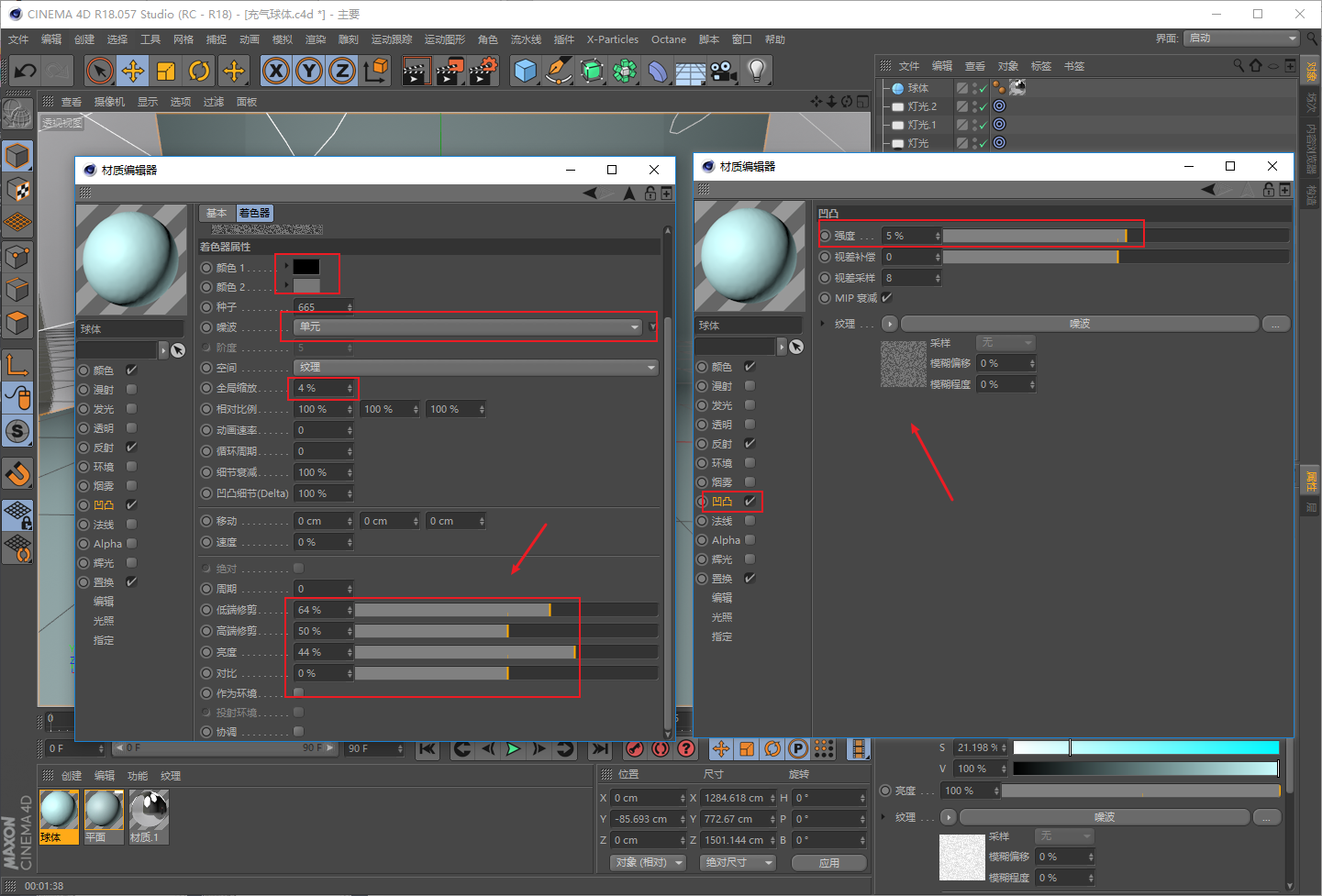Click the ... button next to bump texture

(x=1276, y=324)
